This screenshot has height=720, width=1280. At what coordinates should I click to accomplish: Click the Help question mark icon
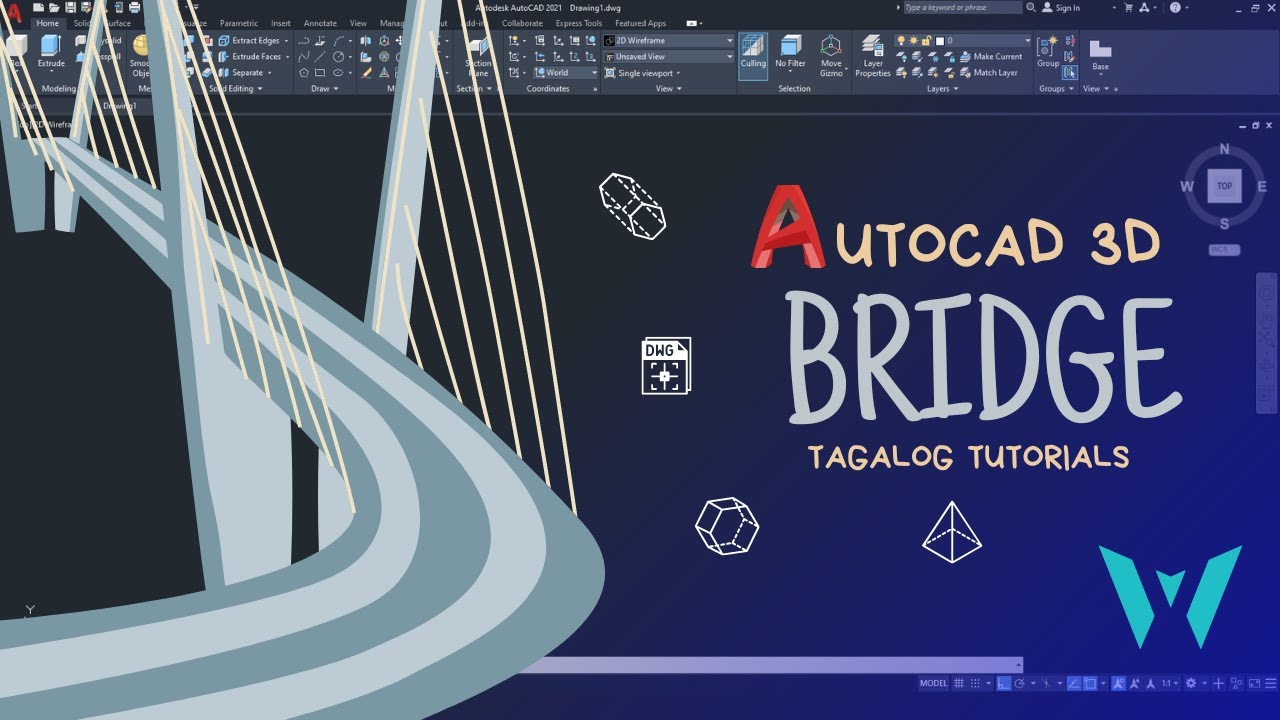click(x=1175, y=7)
